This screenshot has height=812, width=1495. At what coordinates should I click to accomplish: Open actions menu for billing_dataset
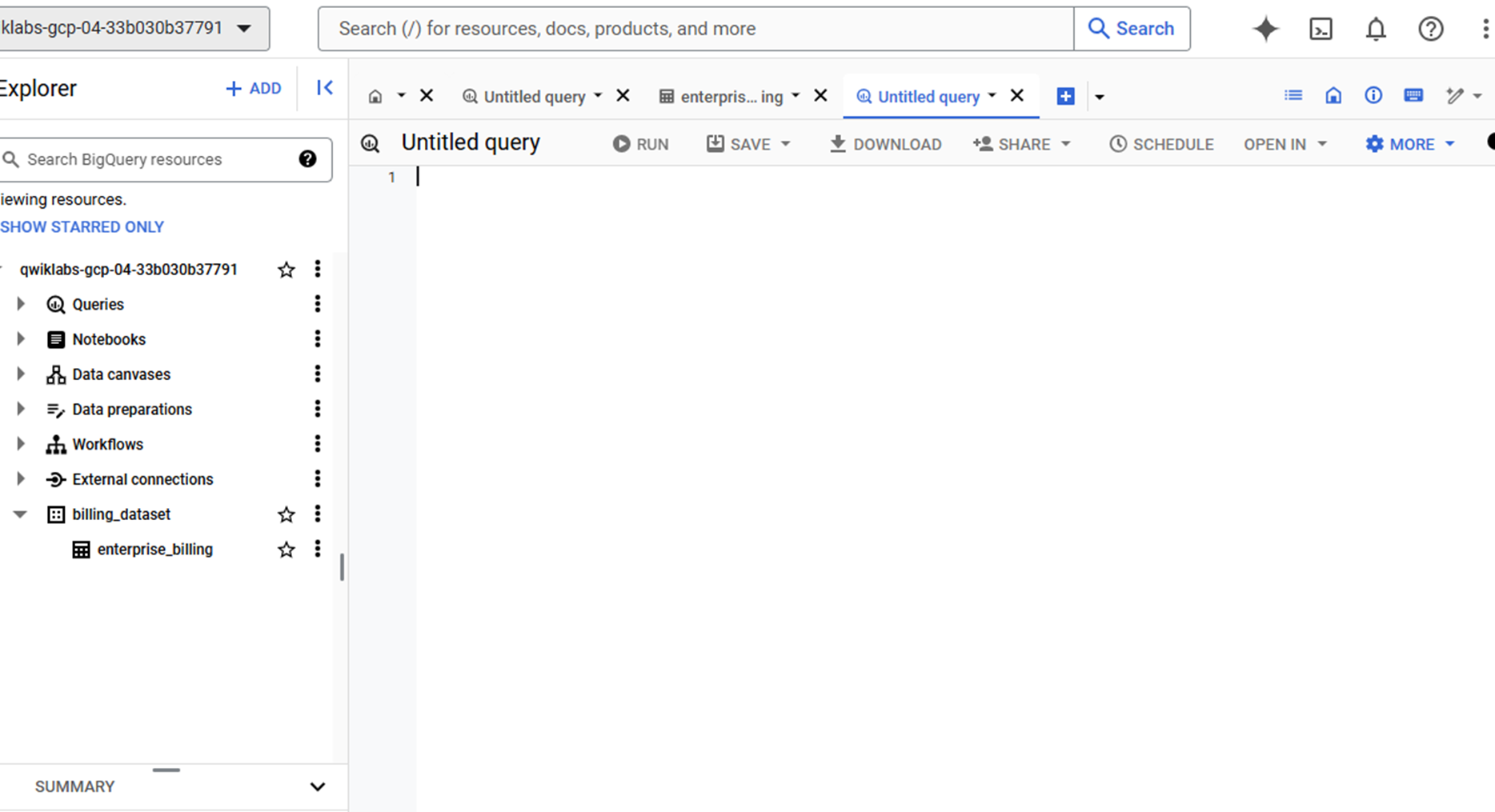318,514
